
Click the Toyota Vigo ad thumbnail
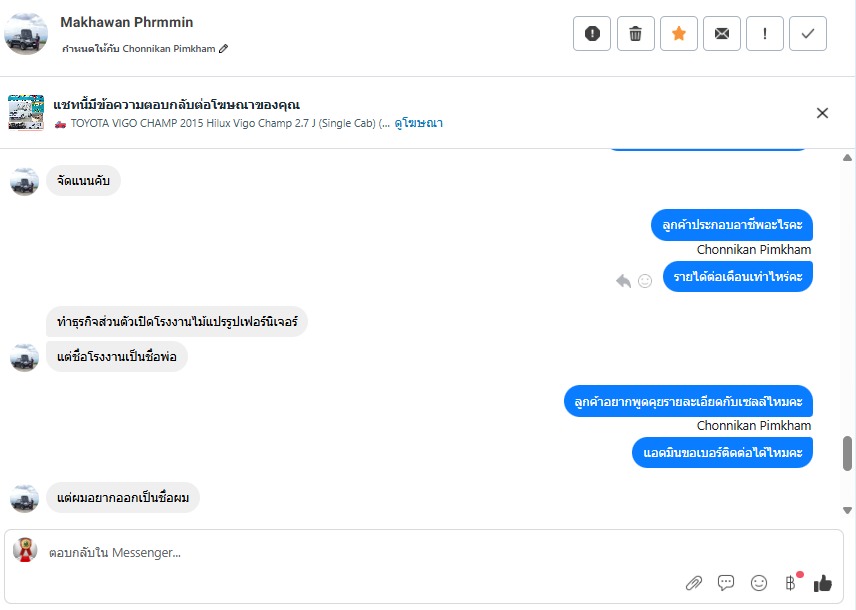26,112
